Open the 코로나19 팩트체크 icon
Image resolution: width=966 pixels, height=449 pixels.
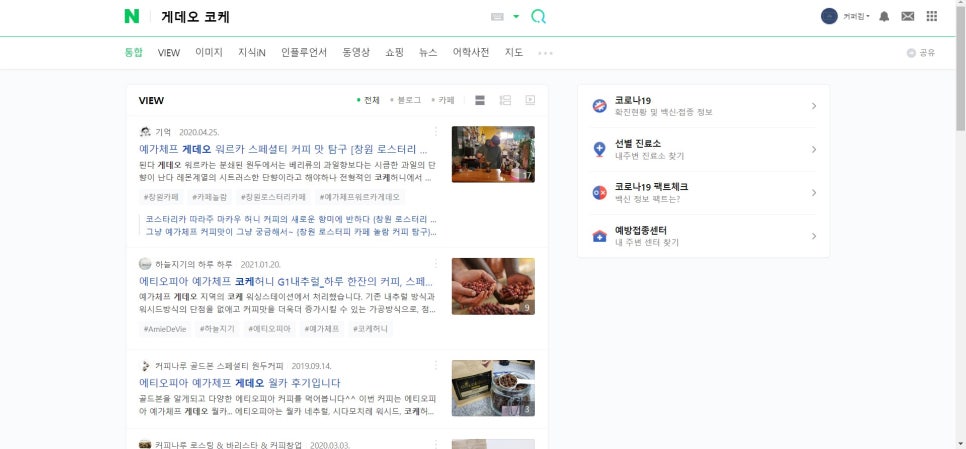point(599,193)
